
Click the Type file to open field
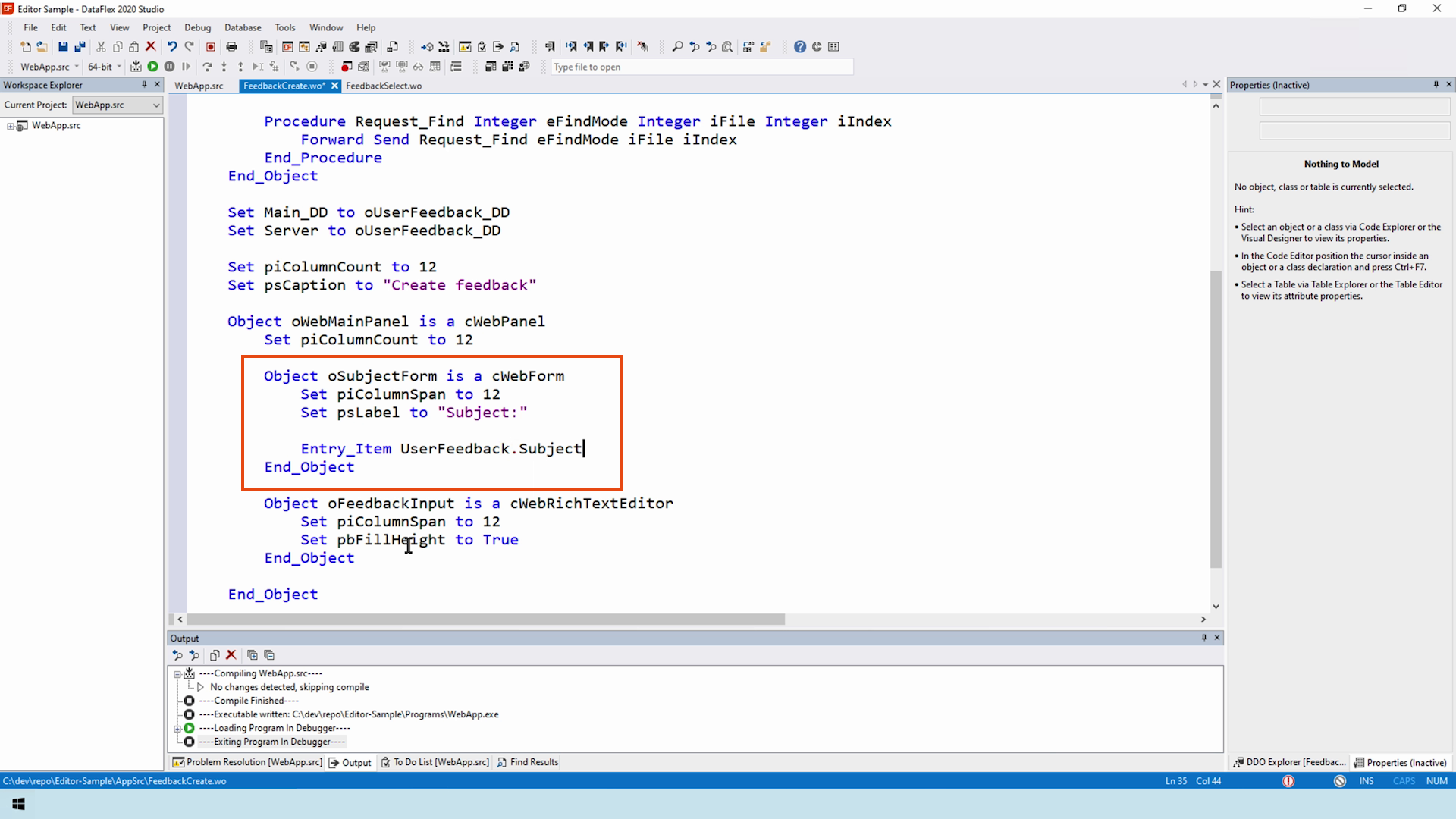(701, 67)
